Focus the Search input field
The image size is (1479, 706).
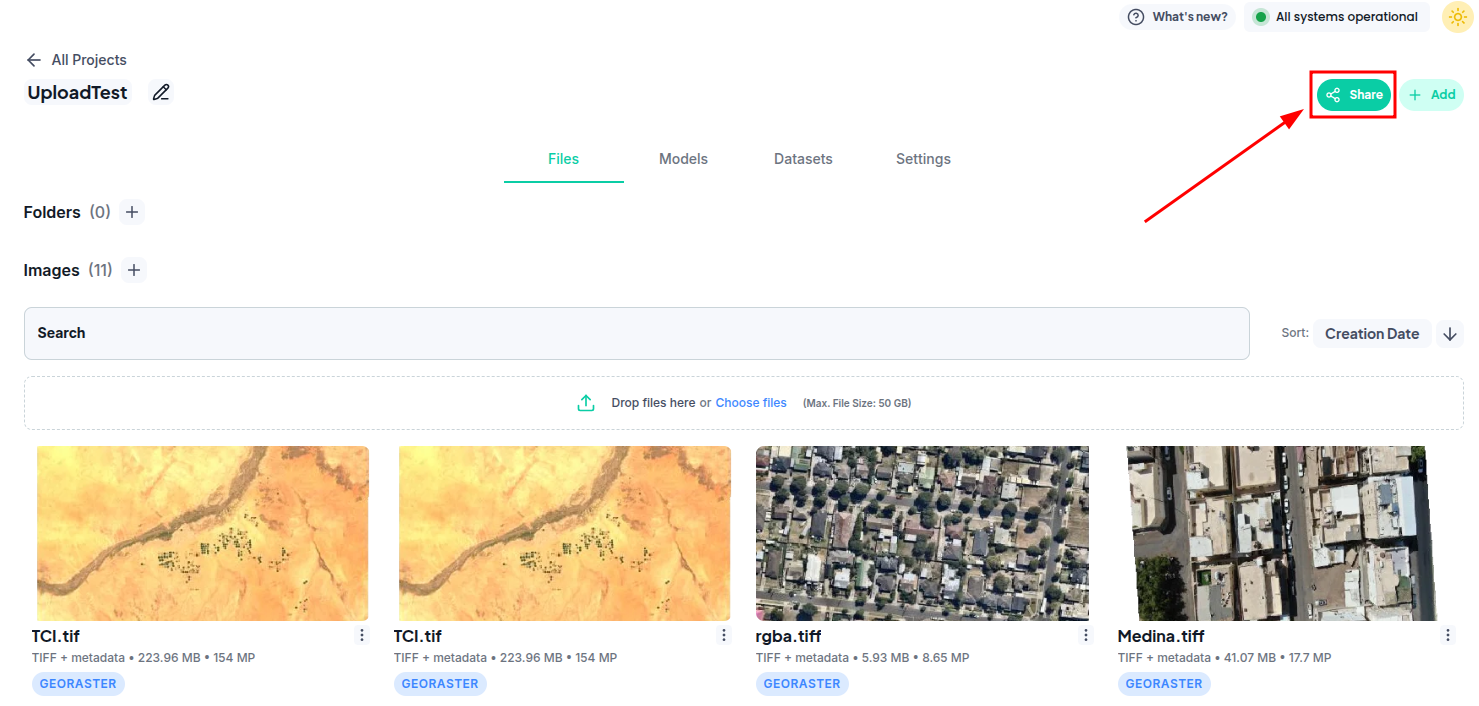pos(637,333)
